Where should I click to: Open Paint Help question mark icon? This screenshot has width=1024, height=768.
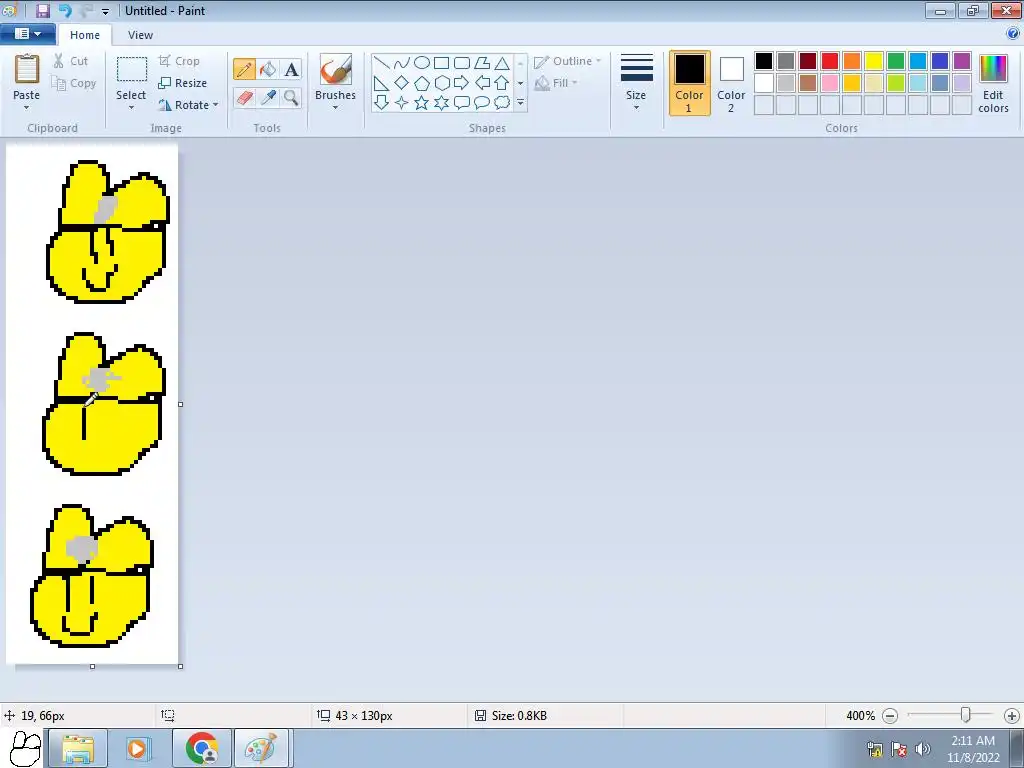[x=1014, y=33]
